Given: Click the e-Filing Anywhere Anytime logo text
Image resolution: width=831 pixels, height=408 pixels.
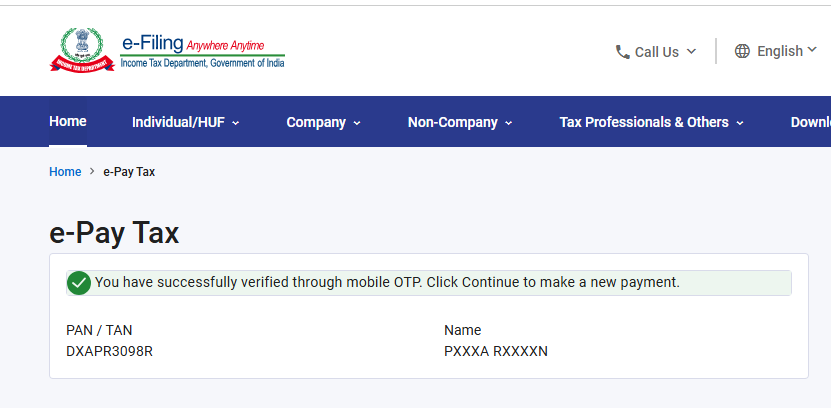Looking at the screenshot, I should tap(202, 50).
